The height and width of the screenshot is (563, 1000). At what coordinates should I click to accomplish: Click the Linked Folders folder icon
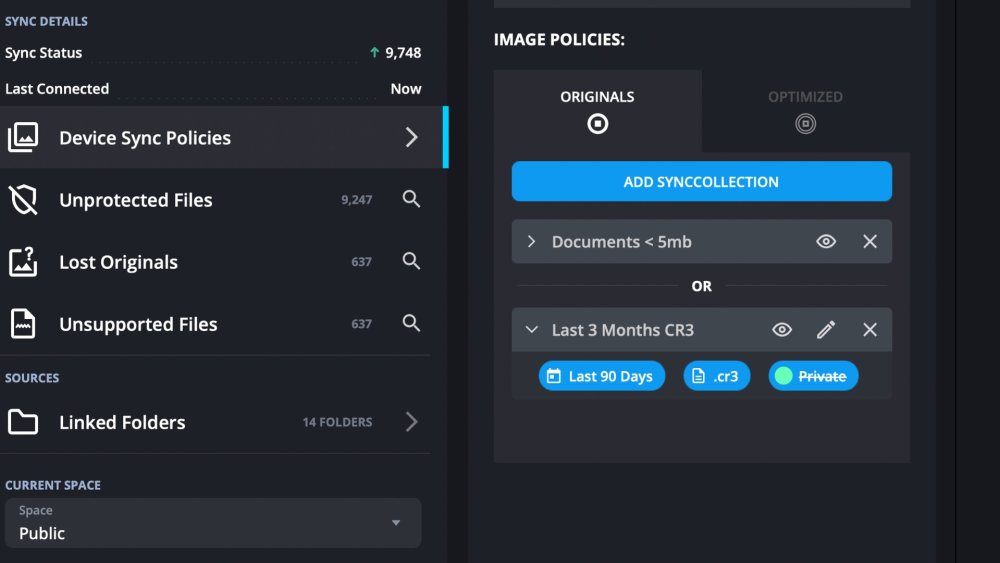pos(23,422)
